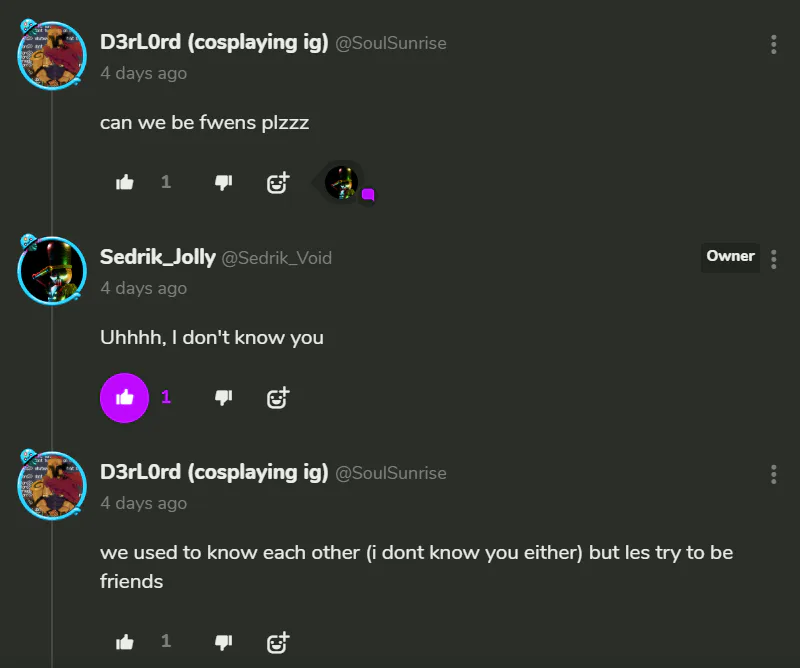
Task: Add reaction to Sedrik_Jolly's comment
Action: tap(278, 397)
